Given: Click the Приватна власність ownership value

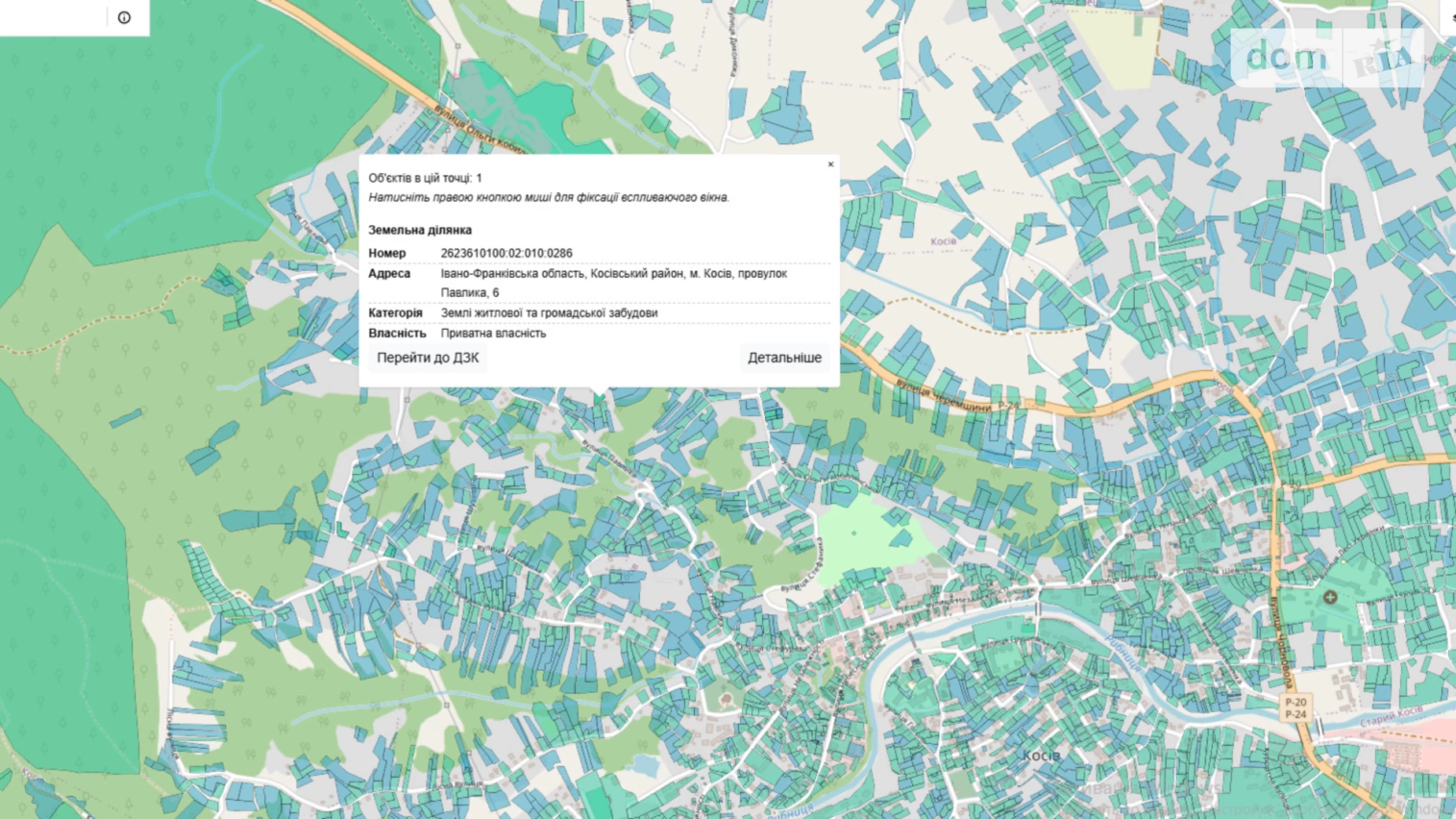Looking at the screenshot, I should coord(493,333).
